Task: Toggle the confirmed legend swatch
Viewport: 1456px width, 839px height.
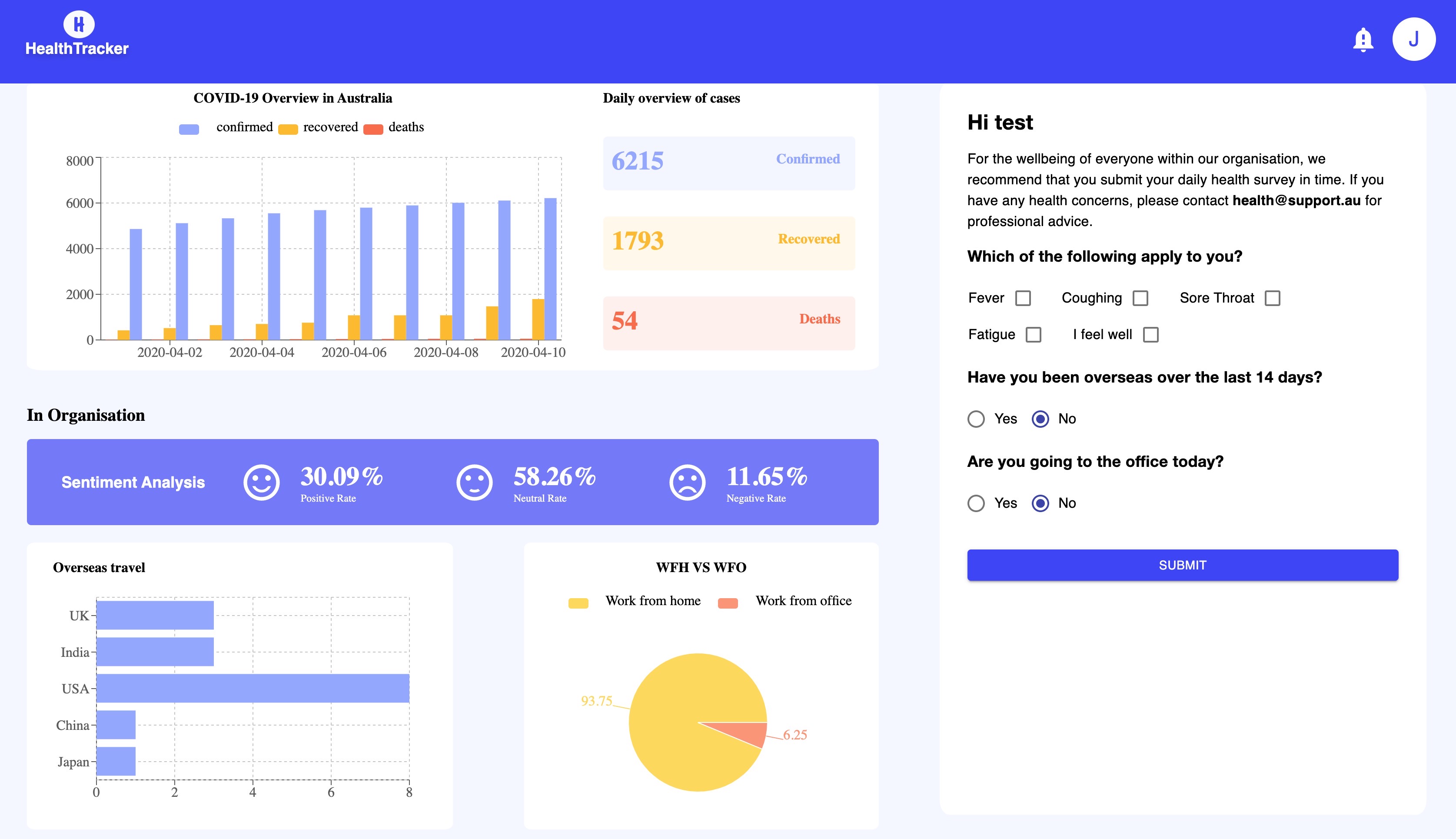Action: tap(189, 129)
